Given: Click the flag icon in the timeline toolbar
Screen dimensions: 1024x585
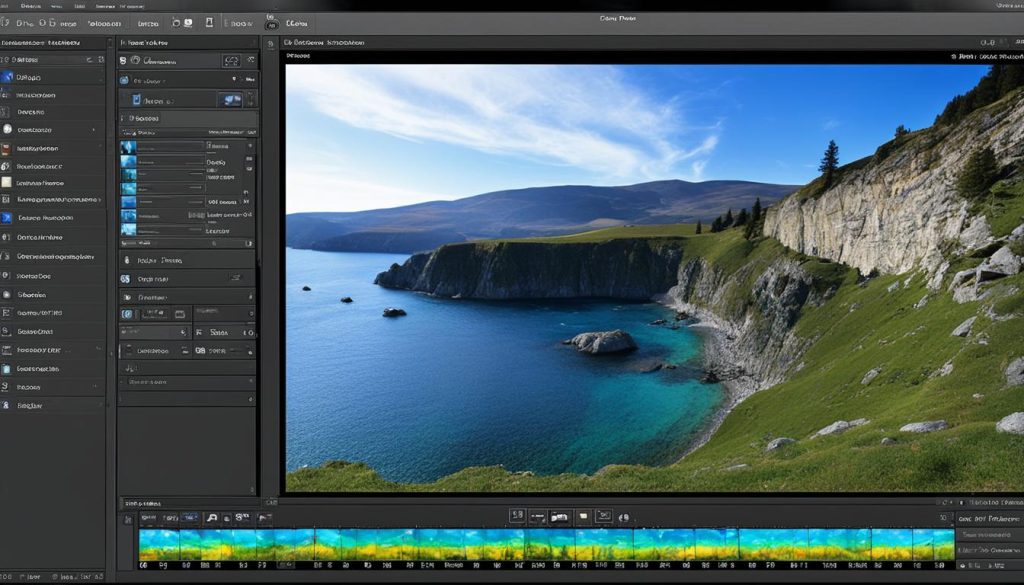Looking at the screenshot, I should [263, 518].
